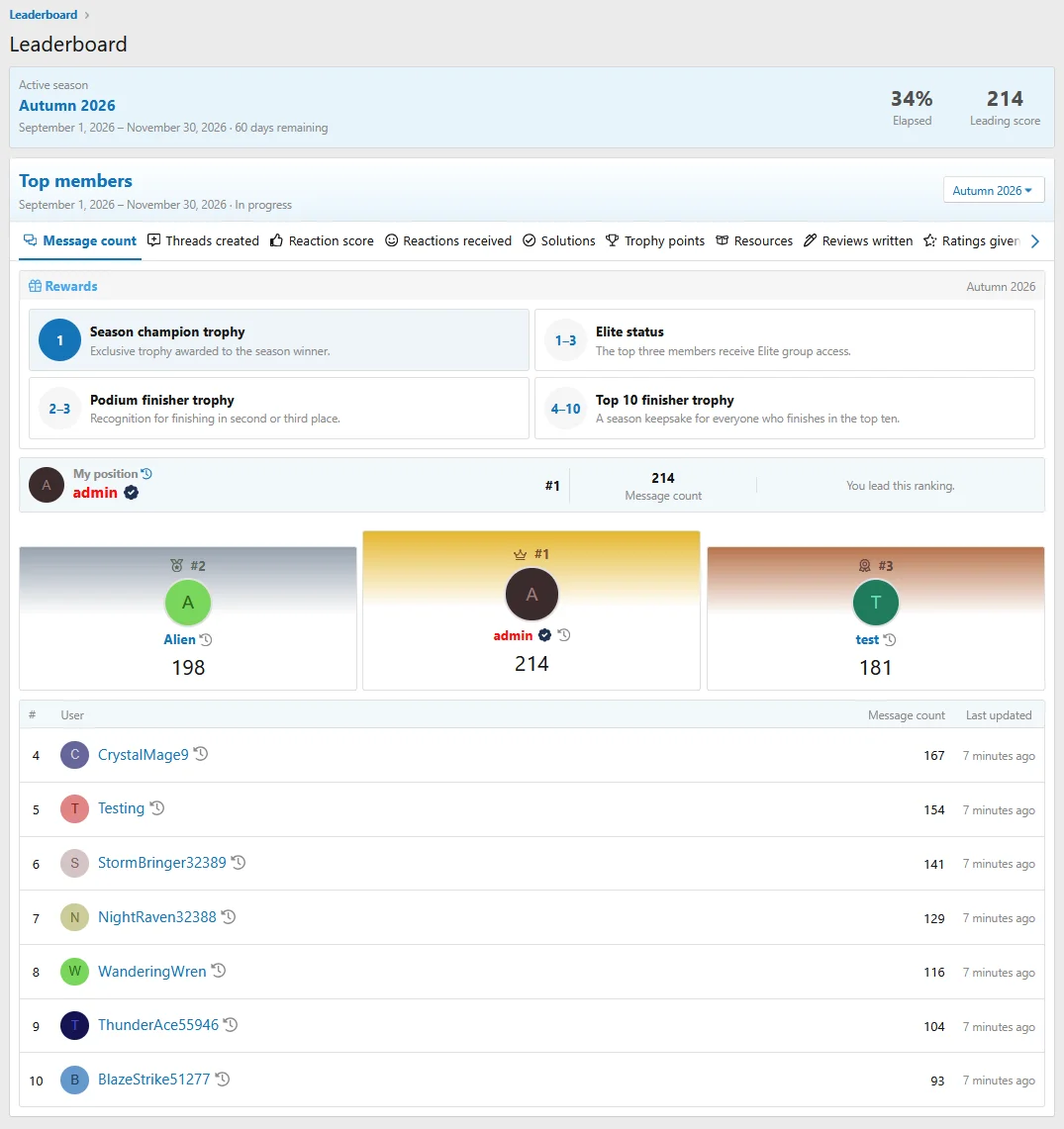Click Last updated column header
The height and width of the screenshot is (1129, 1064).
[x=999, y=715]
